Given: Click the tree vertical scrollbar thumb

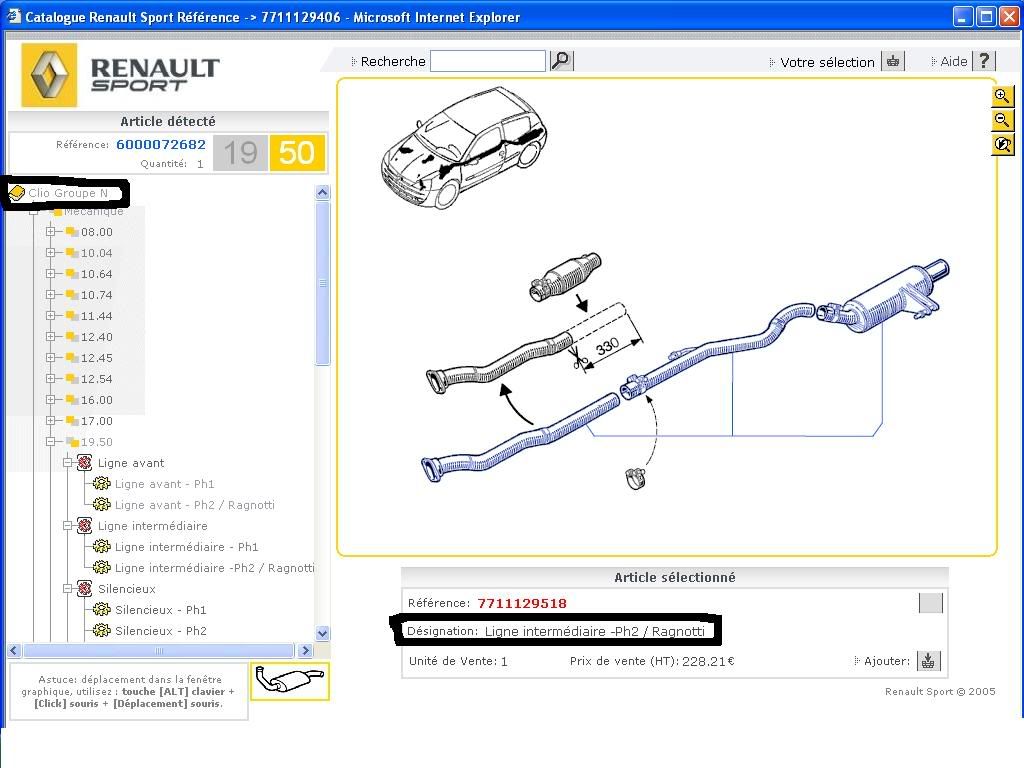Looking at the screenshot, I should tap(322, 283).
